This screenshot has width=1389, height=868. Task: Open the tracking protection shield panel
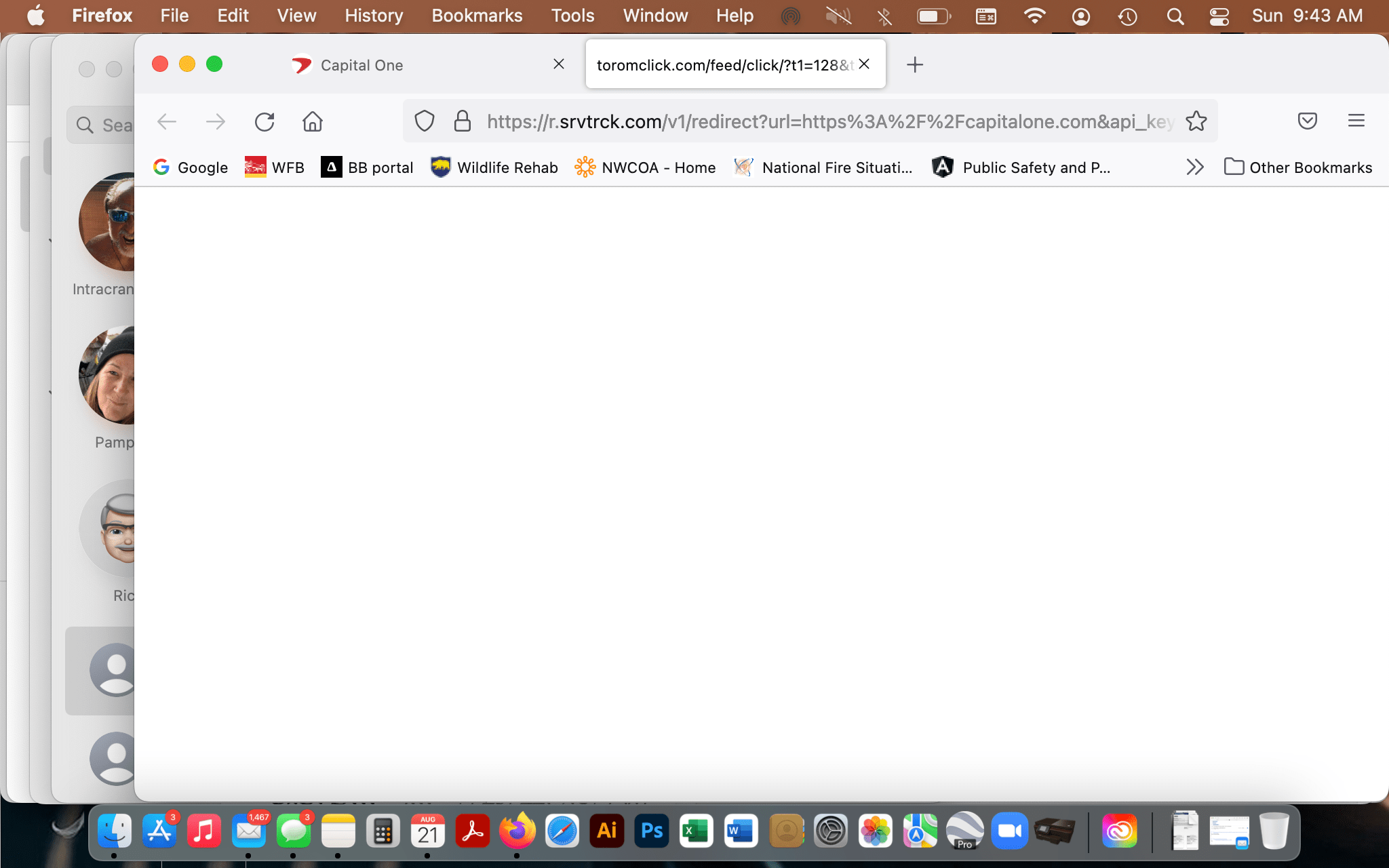[424, 121]
